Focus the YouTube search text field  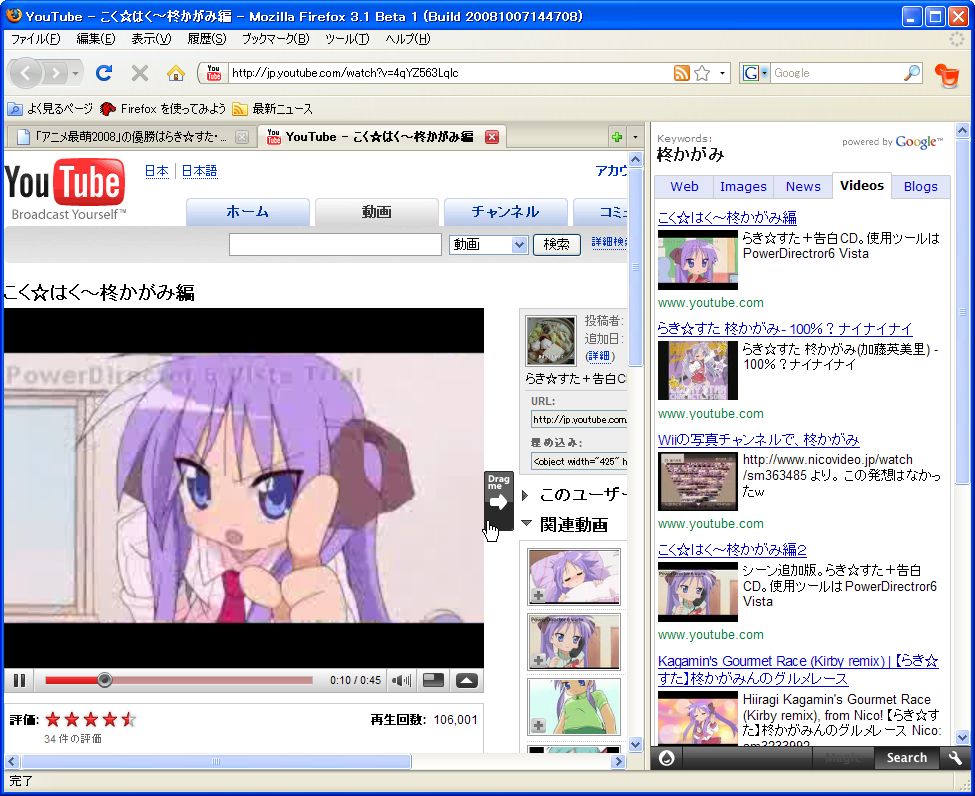tap(335, 244)
